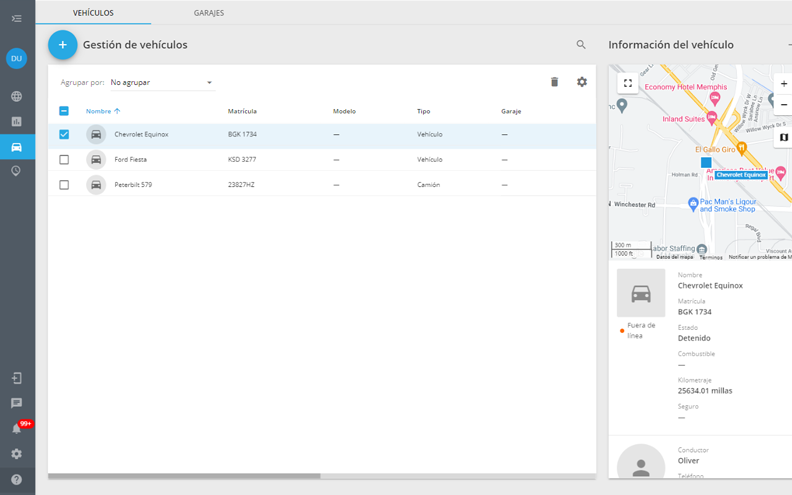Open the help question mark icon
792x495 pixels.
click(17, 480)
